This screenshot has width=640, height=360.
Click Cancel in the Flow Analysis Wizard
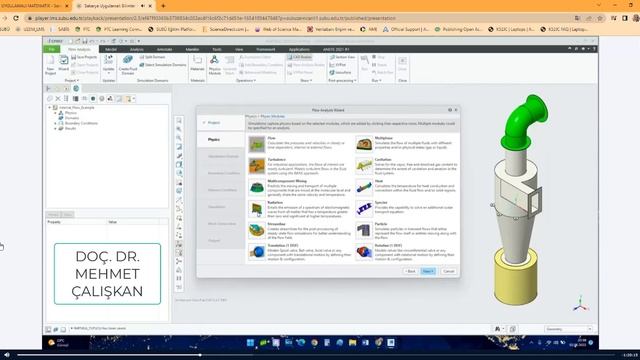pos(449,271)
